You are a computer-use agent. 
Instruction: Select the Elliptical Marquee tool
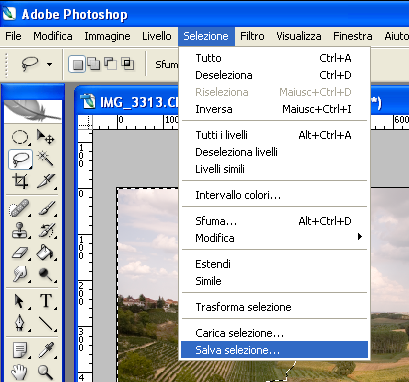(x=20, y=137)
